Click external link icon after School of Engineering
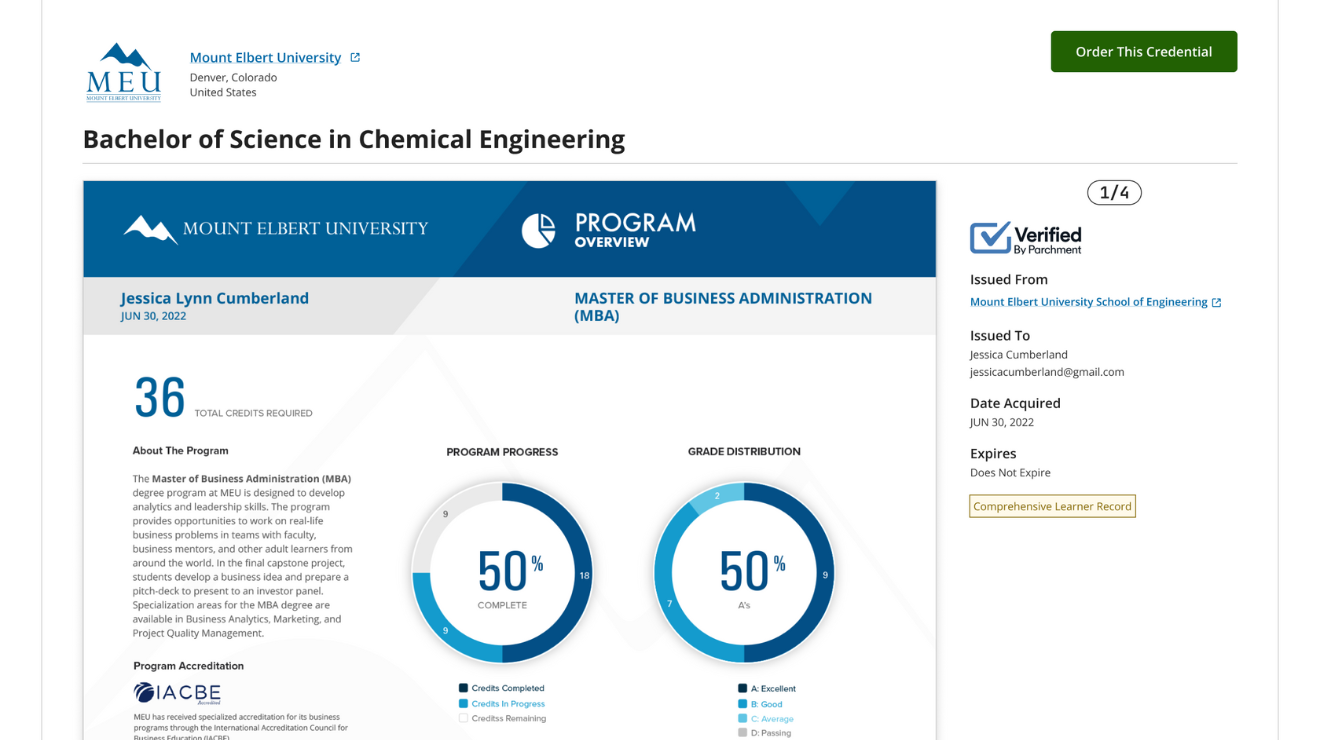Viewport: 1320px width, 740px height. (x=1216, y=302)
